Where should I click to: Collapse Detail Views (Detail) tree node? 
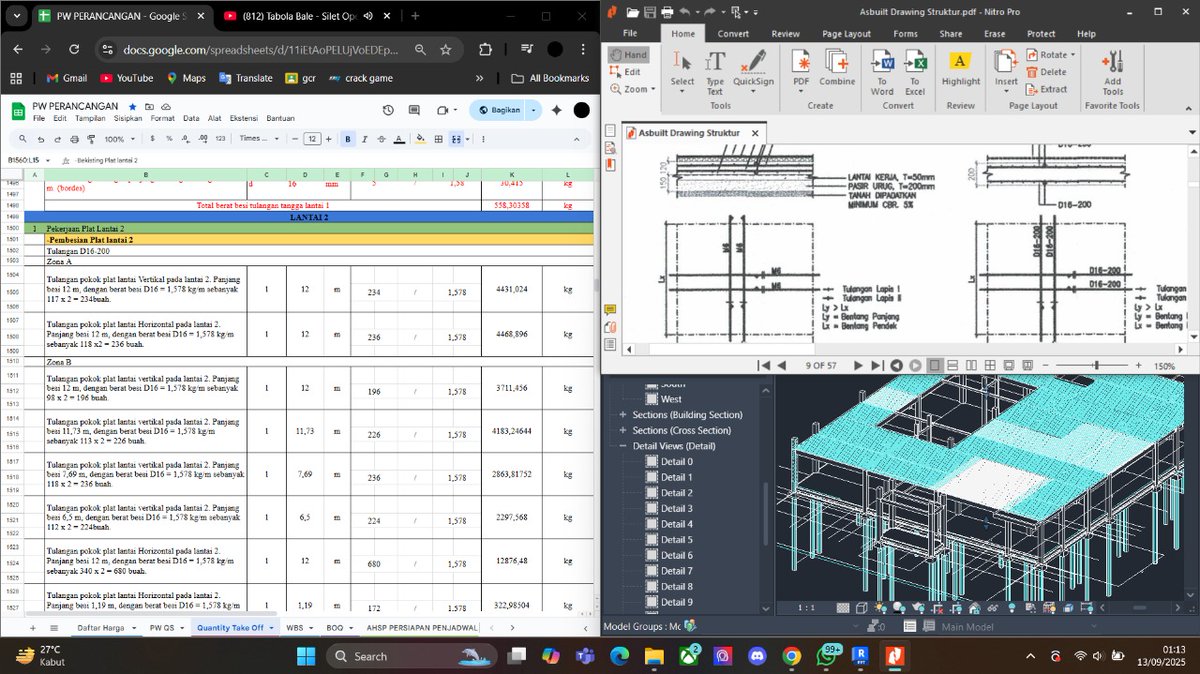[x=622, y=446]
